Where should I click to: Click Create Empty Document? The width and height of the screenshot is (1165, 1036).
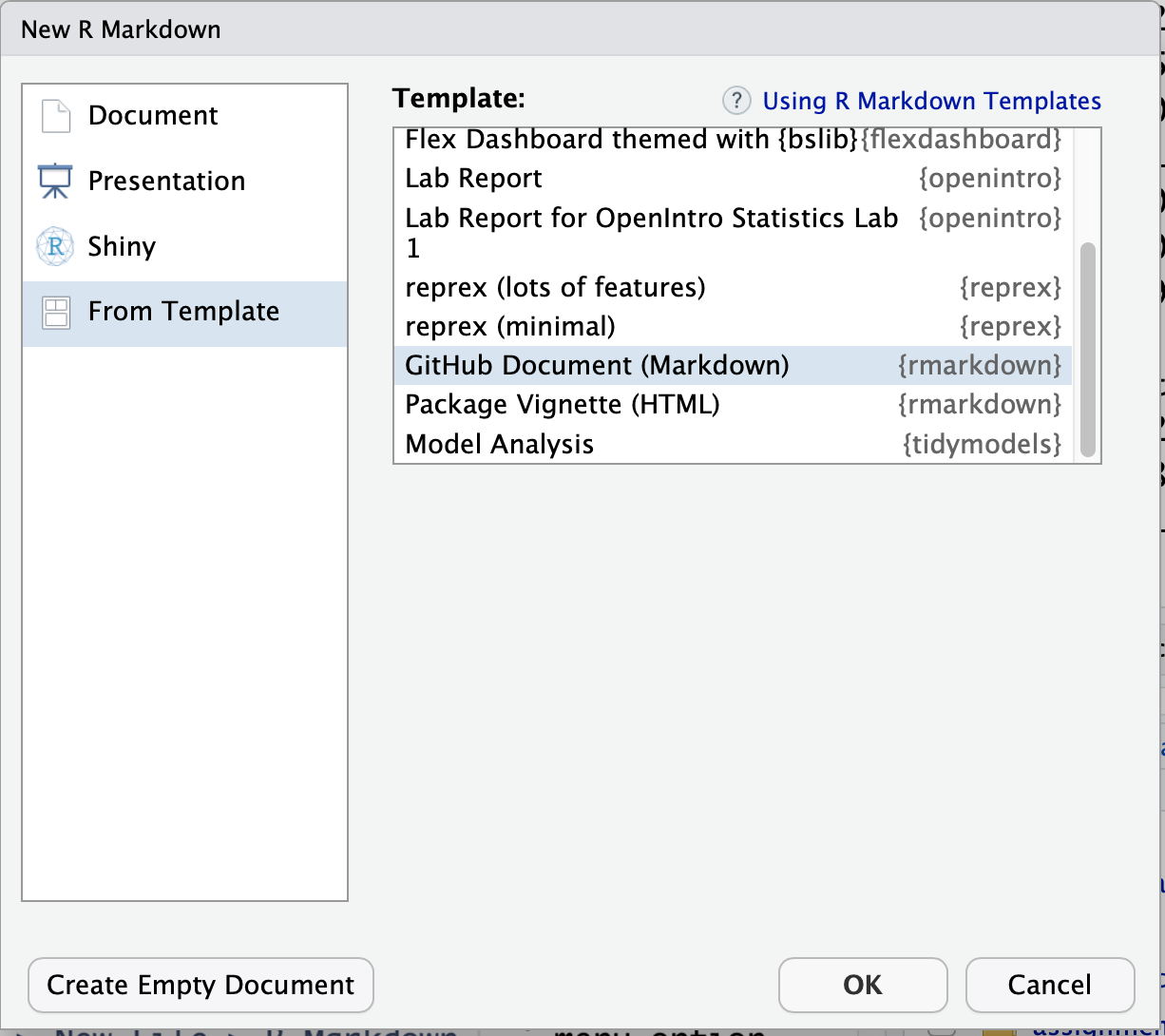(200, 985)
